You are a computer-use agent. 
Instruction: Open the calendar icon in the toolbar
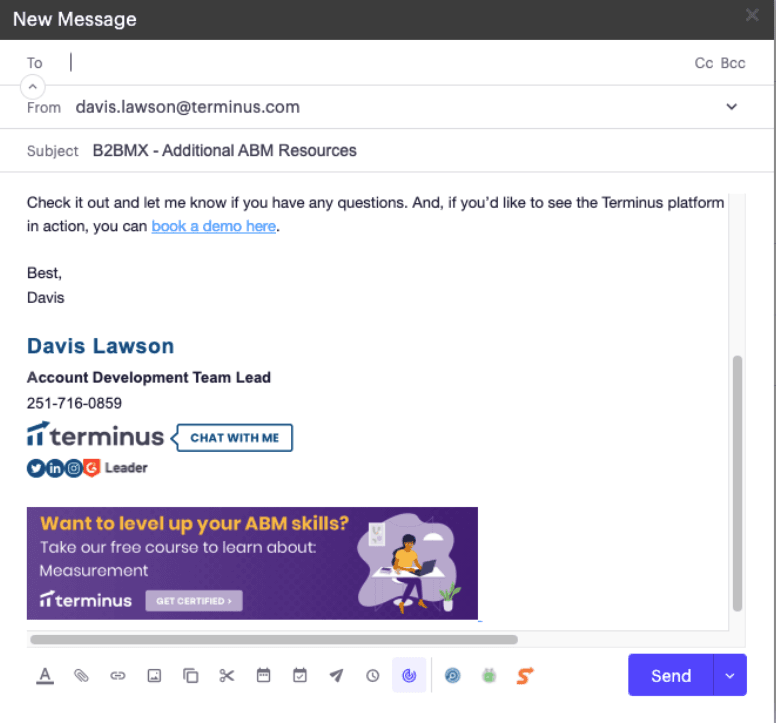tap(264, 676)
